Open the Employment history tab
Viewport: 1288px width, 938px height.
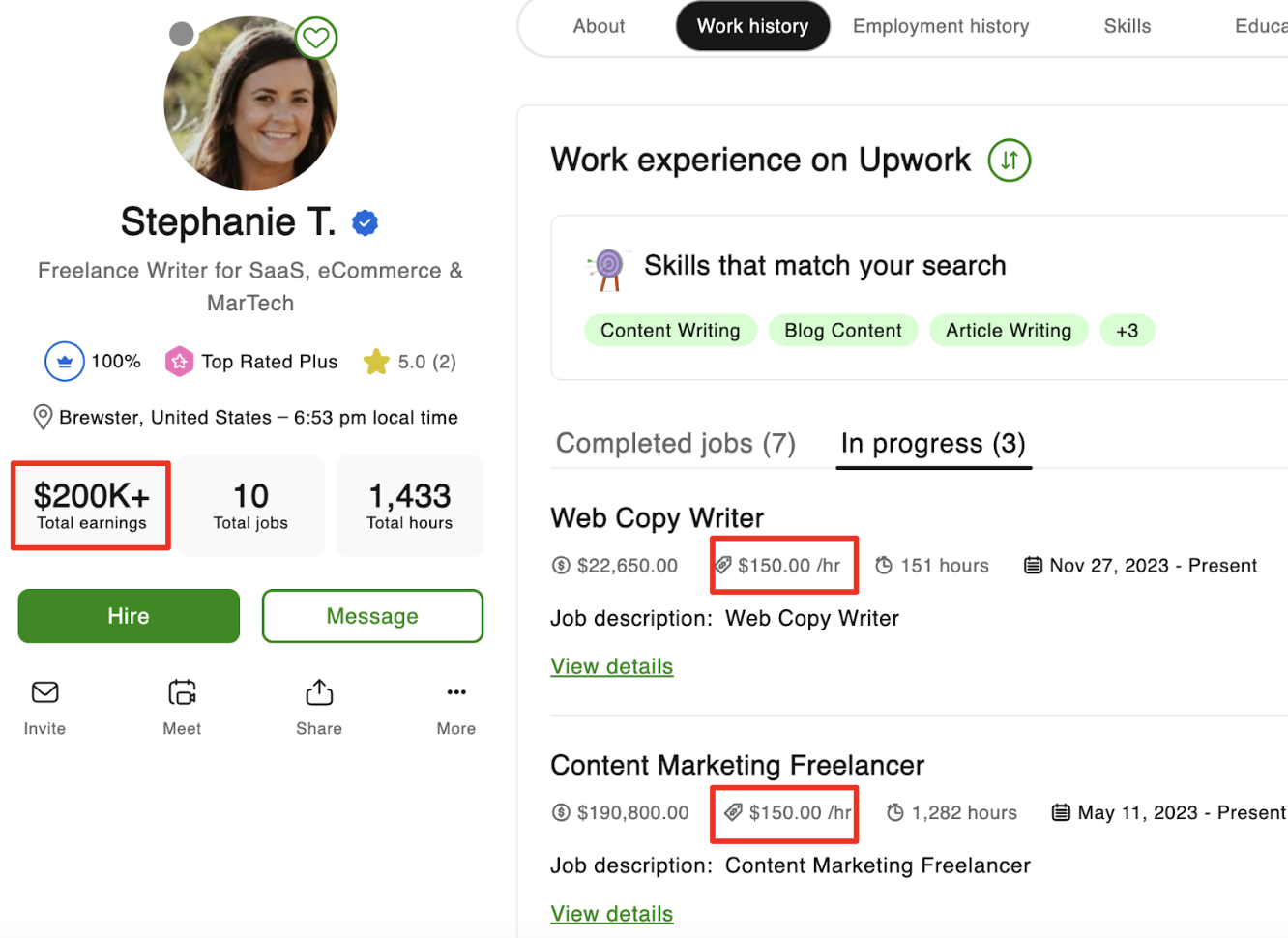[x=940, y=26]
